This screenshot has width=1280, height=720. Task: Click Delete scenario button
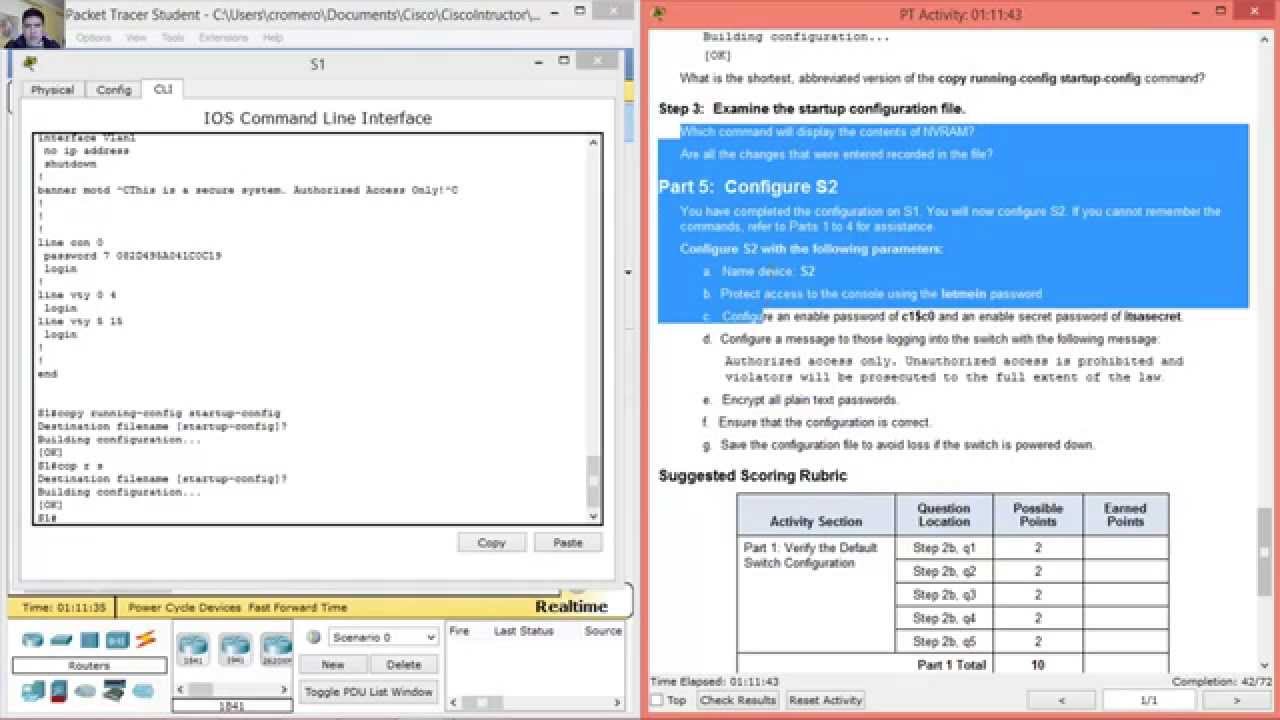[404, 664]
